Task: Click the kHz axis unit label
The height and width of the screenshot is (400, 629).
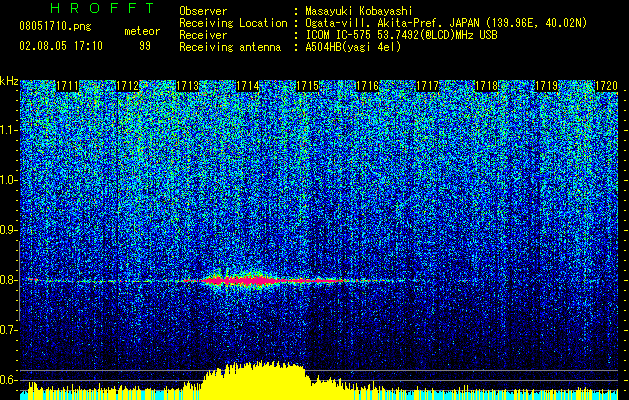Action: (9, 81)
